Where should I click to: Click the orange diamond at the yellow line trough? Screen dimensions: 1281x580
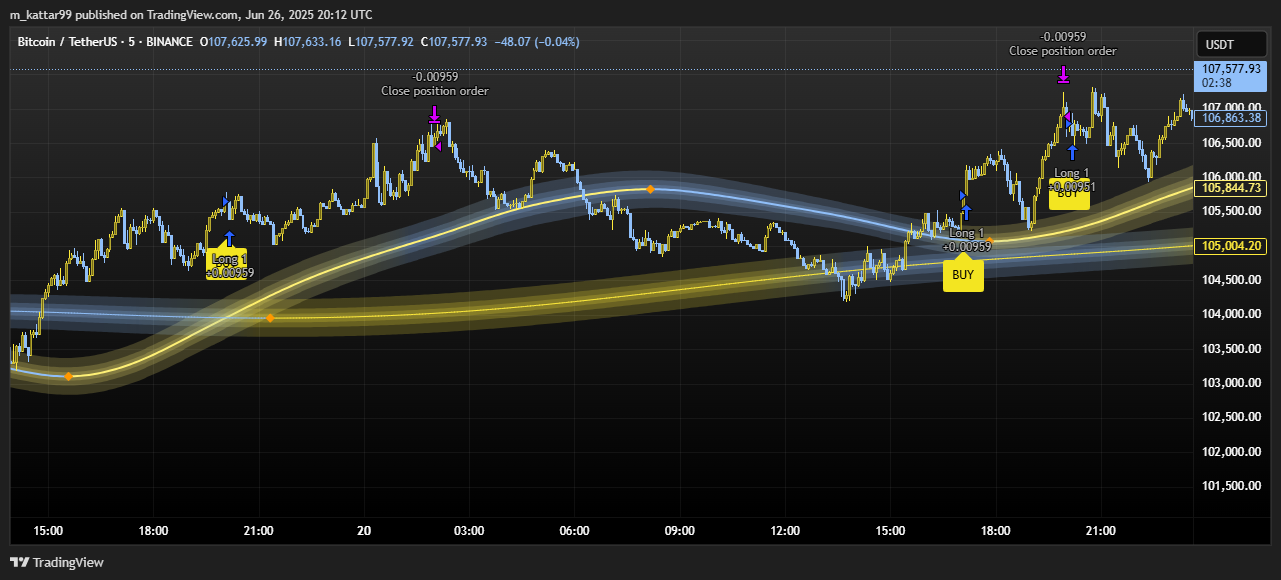[x=68, y=376]
